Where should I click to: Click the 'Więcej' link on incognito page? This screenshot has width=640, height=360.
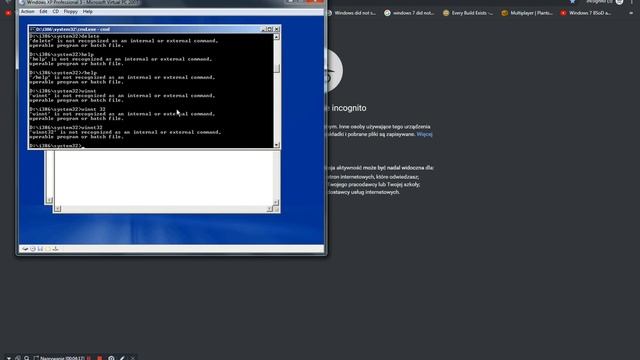pos(424,134)
